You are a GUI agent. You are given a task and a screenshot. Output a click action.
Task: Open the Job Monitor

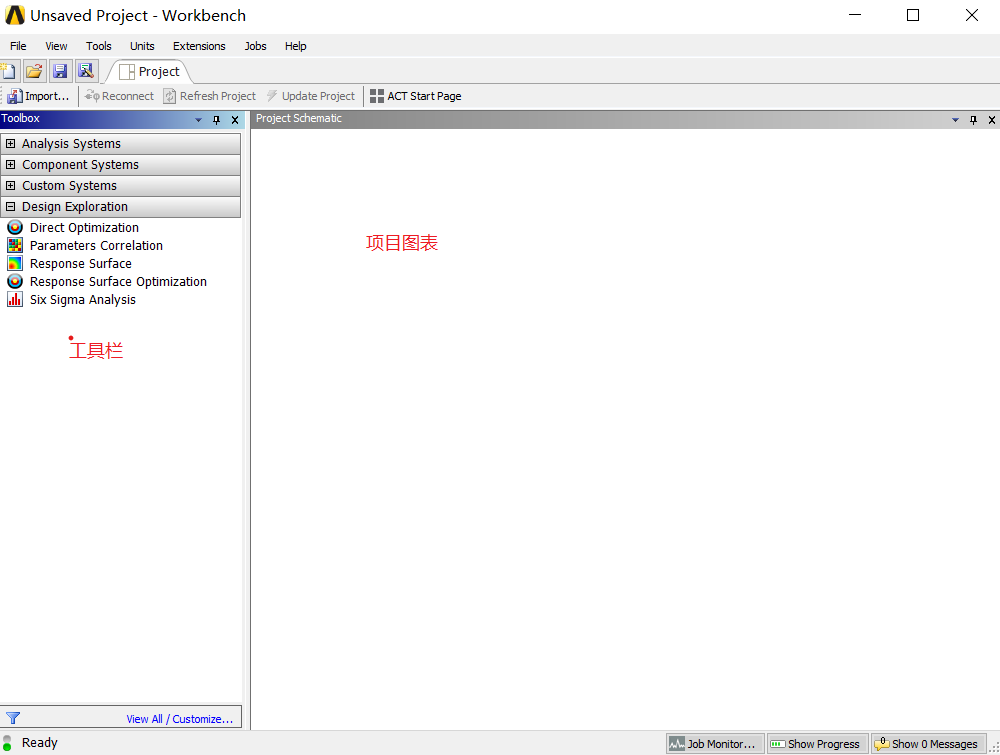715,744
